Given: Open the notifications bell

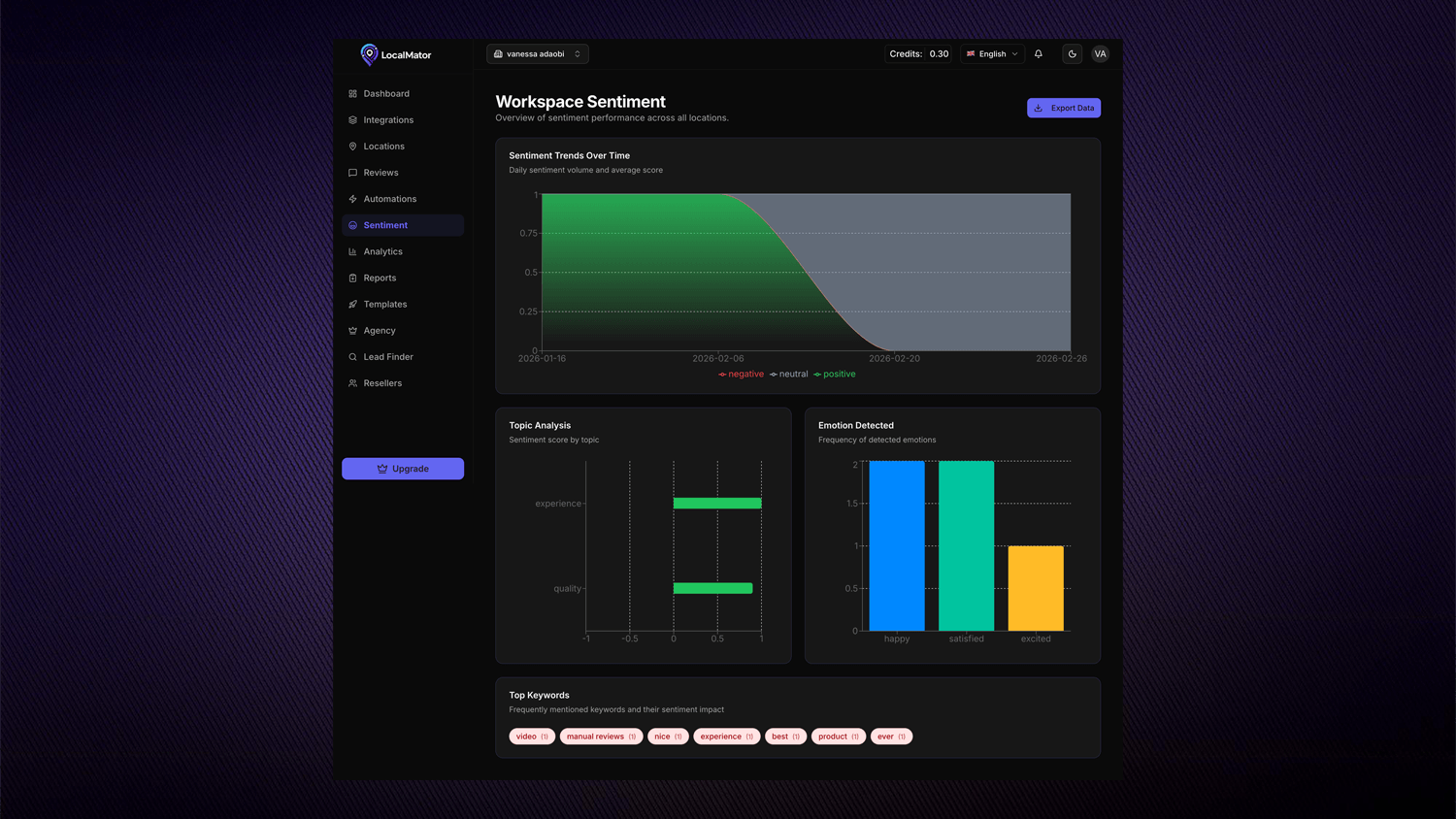Looking at the screenshot, I should 1039,54.
